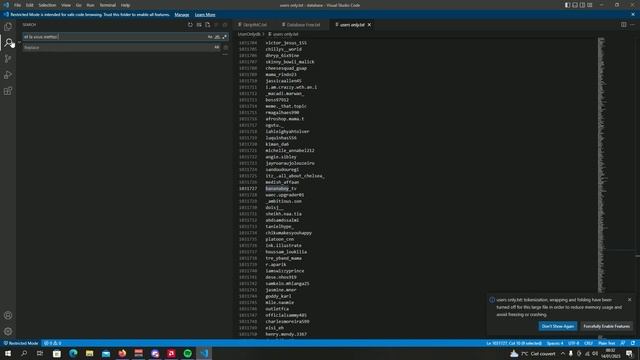Open Windows taskbar search

24,353
